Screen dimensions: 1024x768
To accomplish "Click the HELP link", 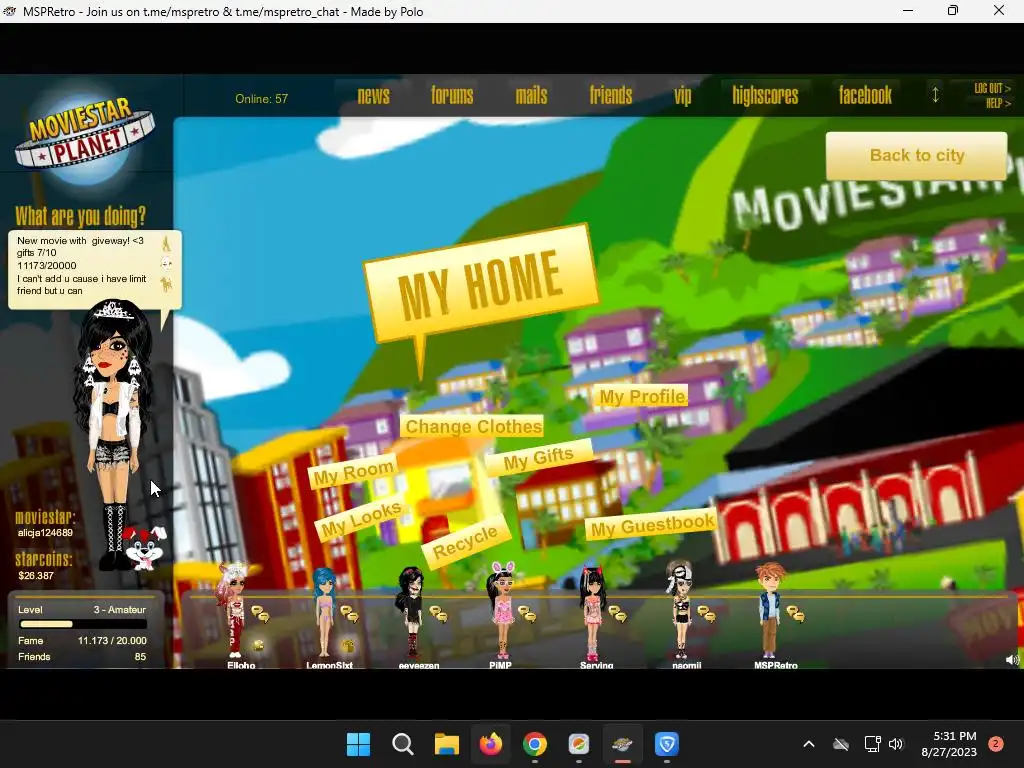I will tap(998, 103).
